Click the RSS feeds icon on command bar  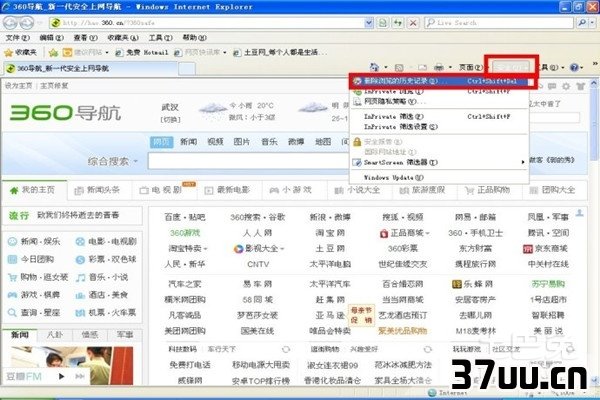[399, 68]
